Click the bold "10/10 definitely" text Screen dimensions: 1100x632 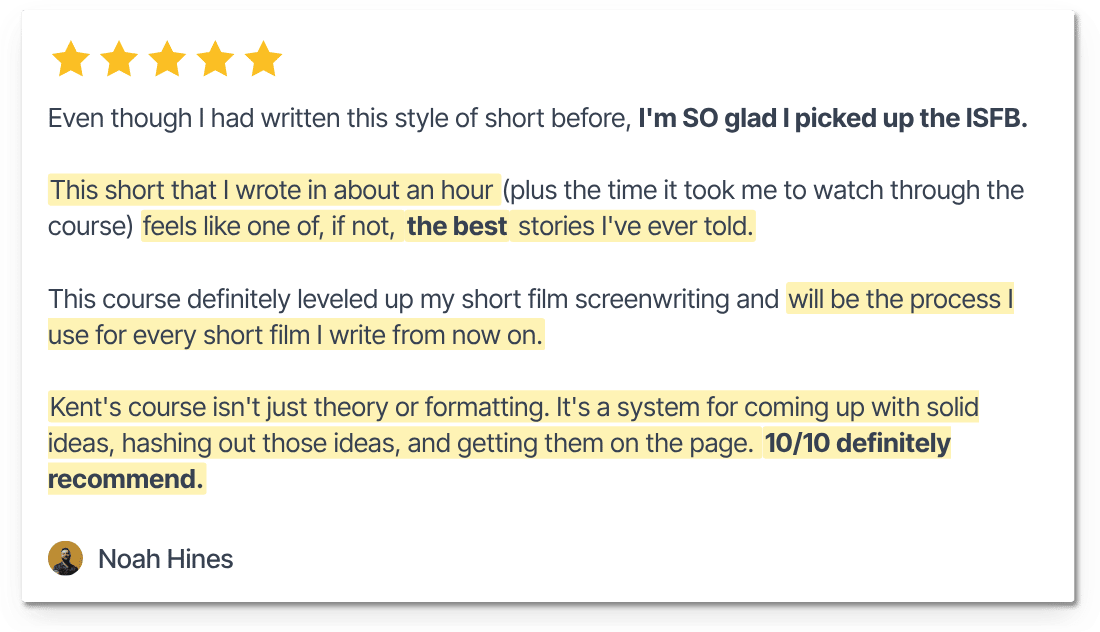coord(856,444)
